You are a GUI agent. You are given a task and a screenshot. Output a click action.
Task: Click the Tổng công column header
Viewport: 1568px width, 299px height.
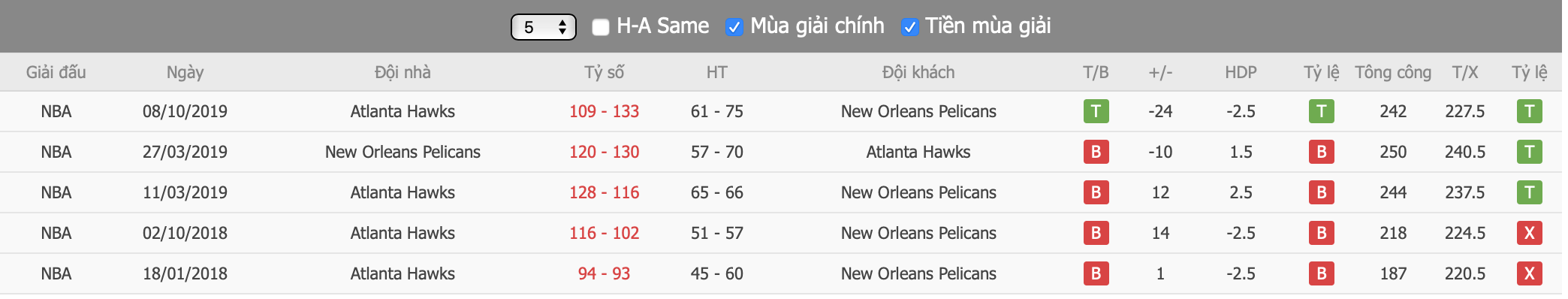[1393, 72]
